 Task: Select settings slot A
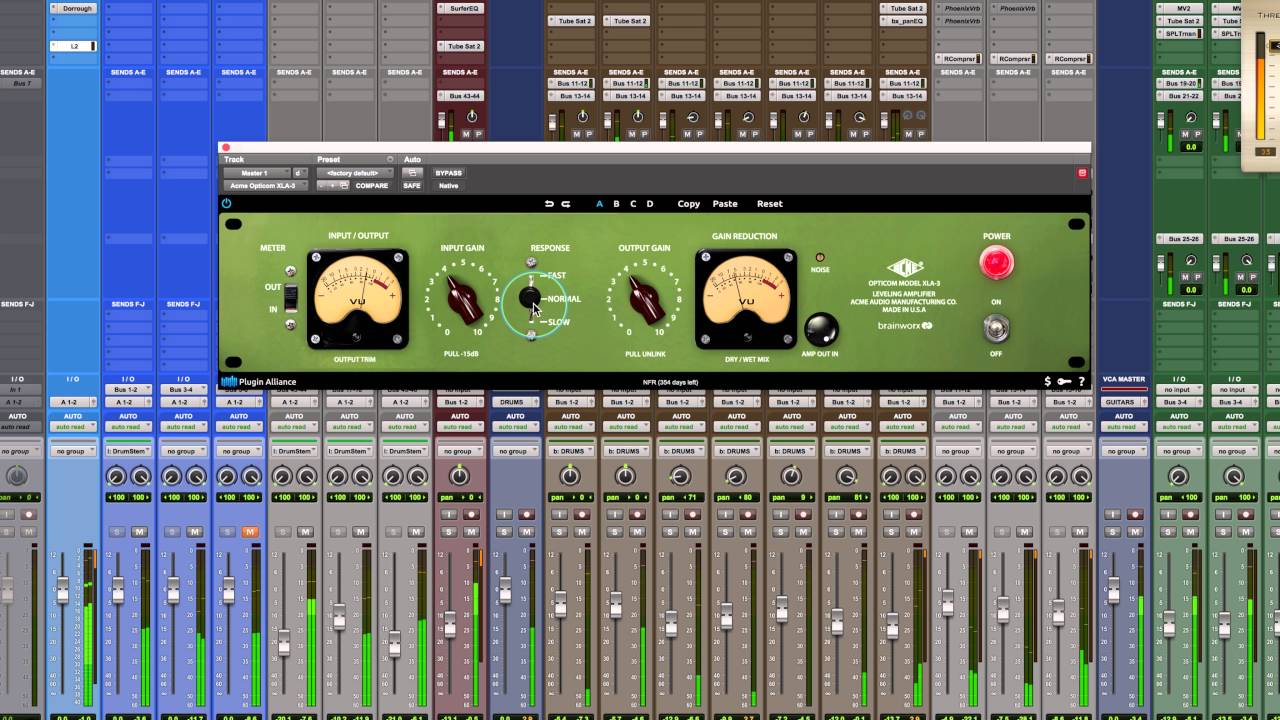point(600,204)
